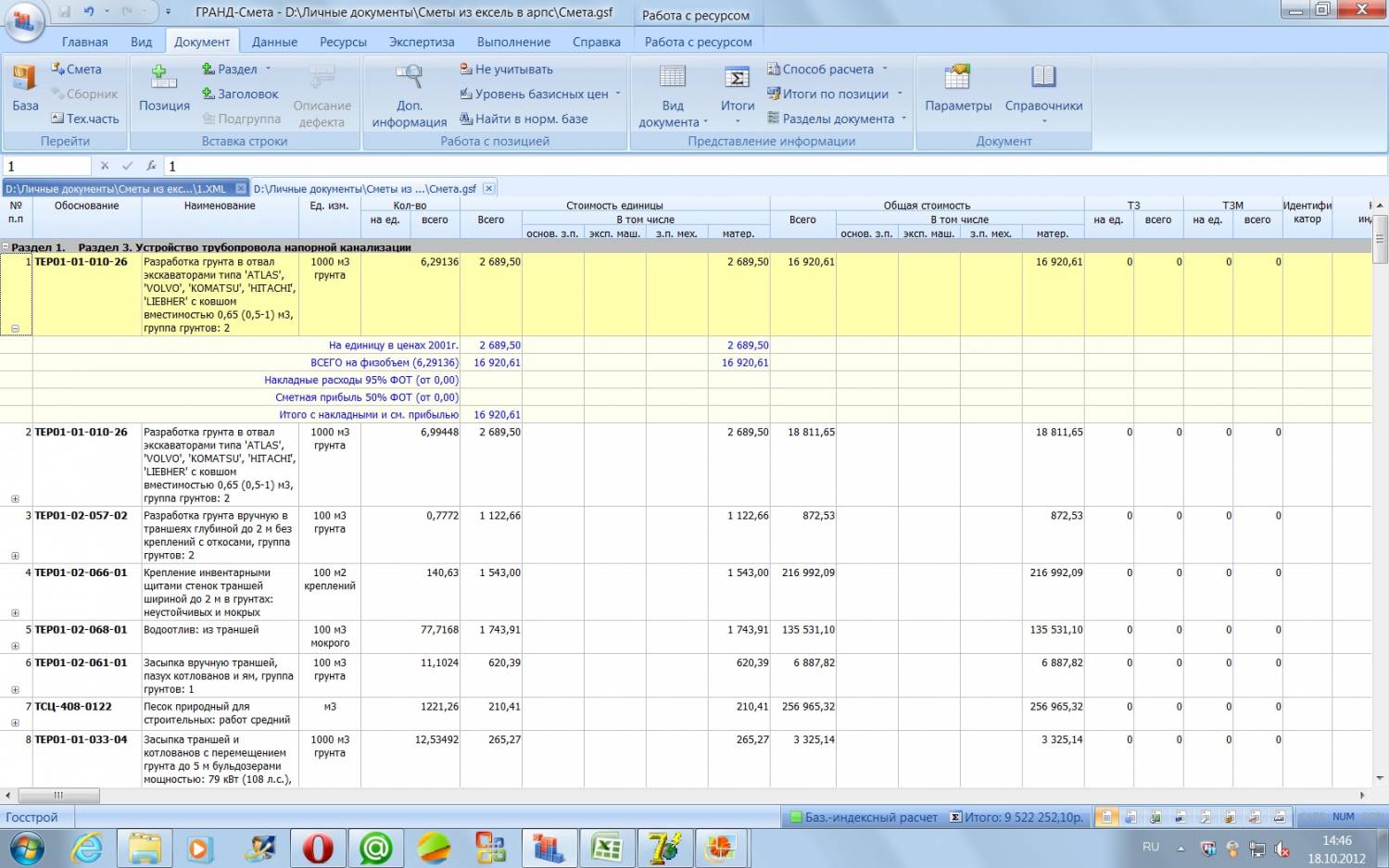1389x868 pixels.
Task: Close the 1.XML document tab
Action: [x=241, y=188]
